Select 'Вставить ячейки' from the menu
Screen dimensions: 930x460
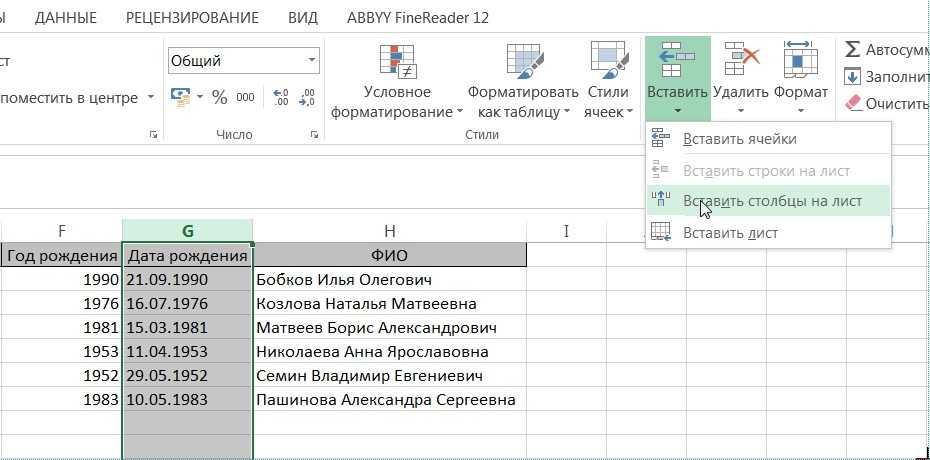[739, 139]
